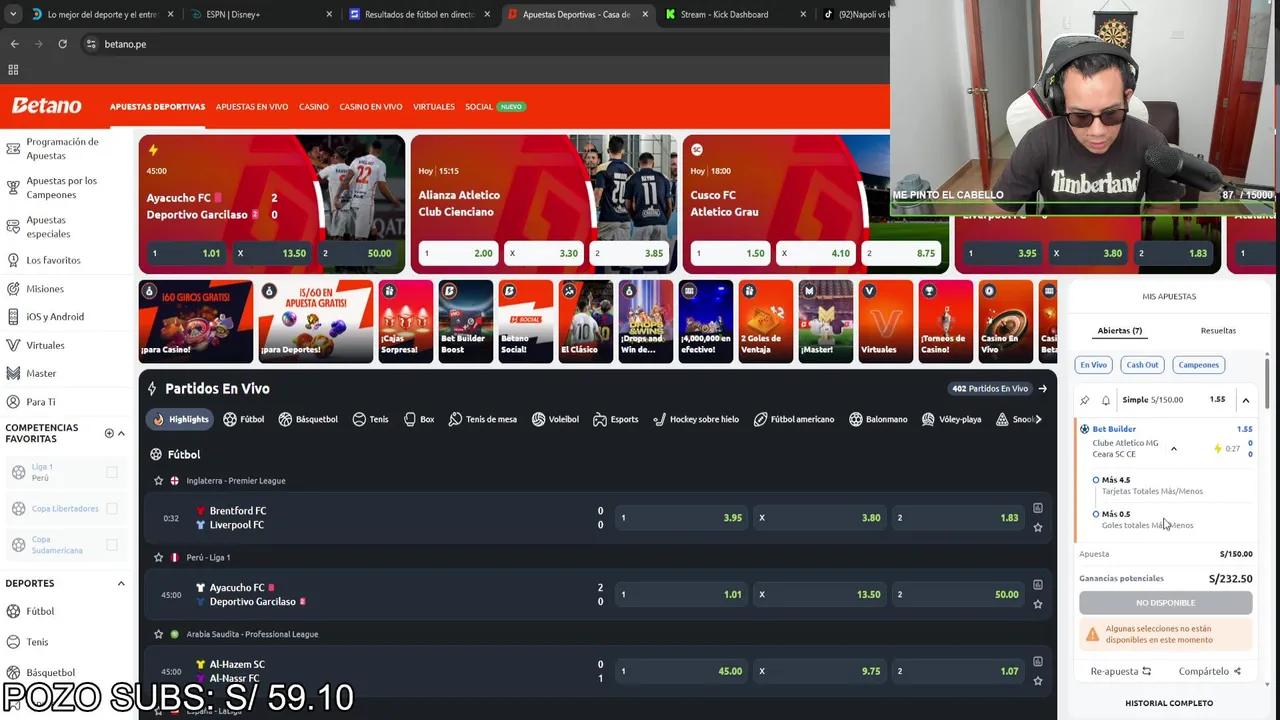This screenshot has height=720, width=1280.
Task: Collapse the Simple S/150.00 bet card
Action: point(1246,400)
